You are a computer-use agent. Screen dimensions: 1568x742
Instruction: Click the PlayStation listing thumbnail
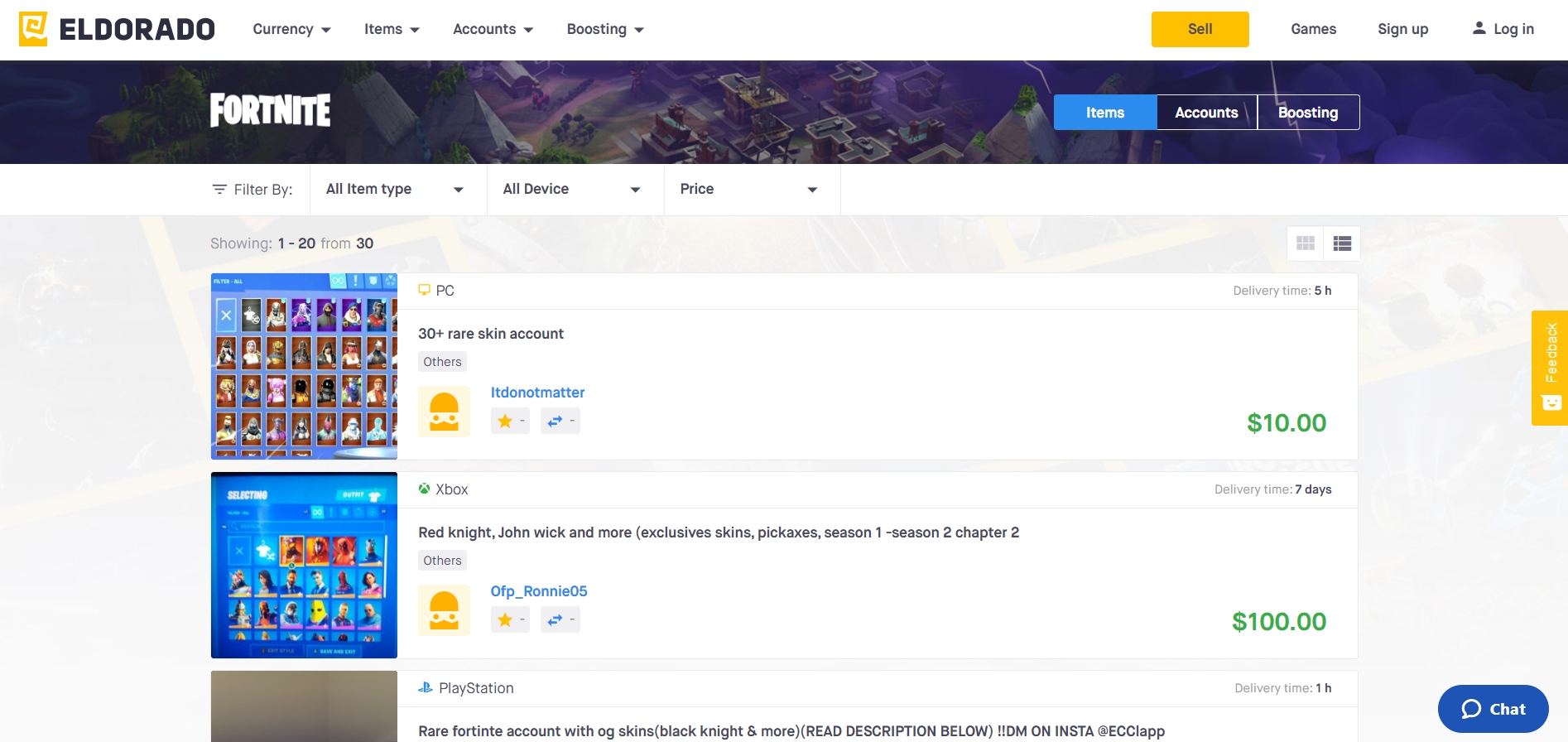(x=304, y=706)
